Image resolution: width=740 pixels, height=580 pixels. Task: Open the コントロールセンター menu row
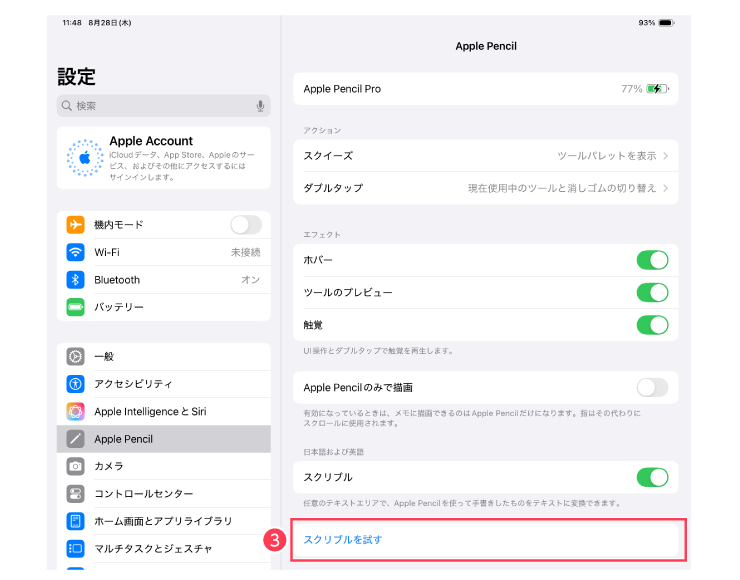pyautogui.click(x=164, y=494)
